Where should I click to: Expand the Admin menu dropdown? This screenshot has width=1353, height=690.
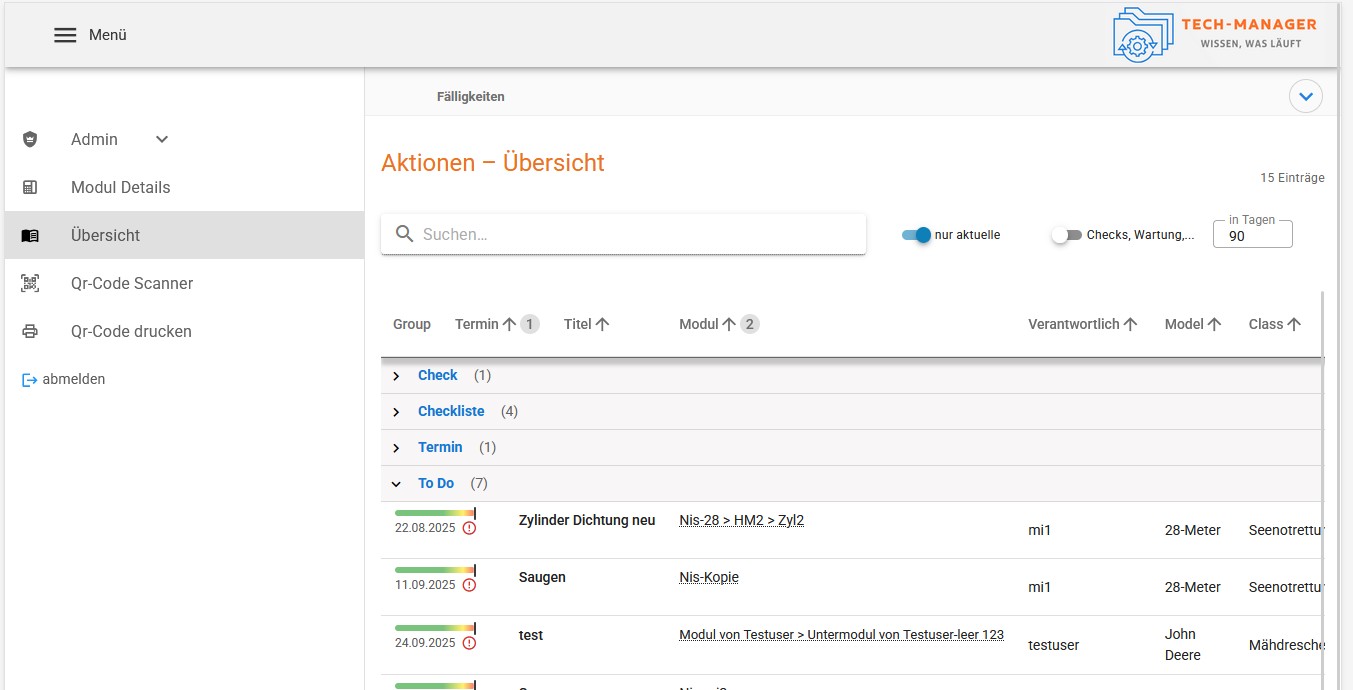click(x=162, y=140)
